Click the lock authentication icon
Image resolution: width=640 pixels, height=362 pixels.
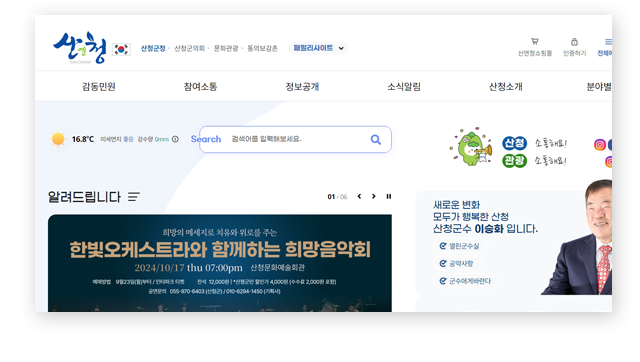pyautogui.click(x=574, y=42)
